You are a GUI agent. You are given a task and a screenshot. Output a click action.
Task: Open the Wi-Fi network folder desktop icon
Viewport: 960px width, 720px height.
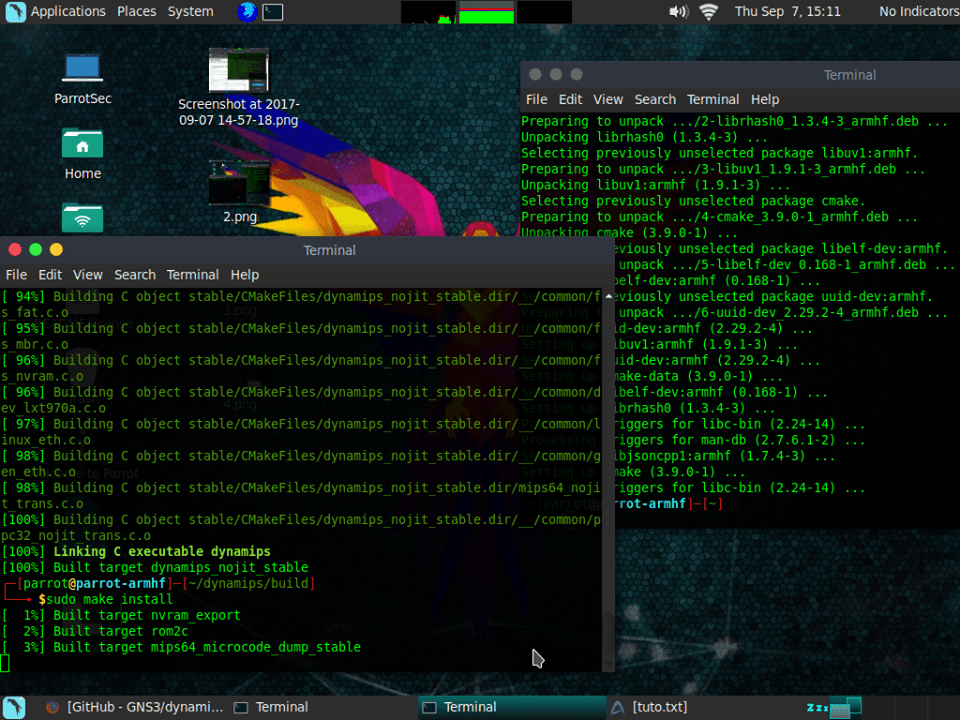coord(83,217)
